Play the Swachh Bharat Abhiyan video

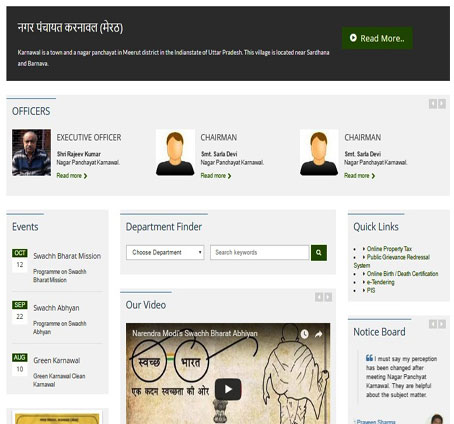click(228, 389)
